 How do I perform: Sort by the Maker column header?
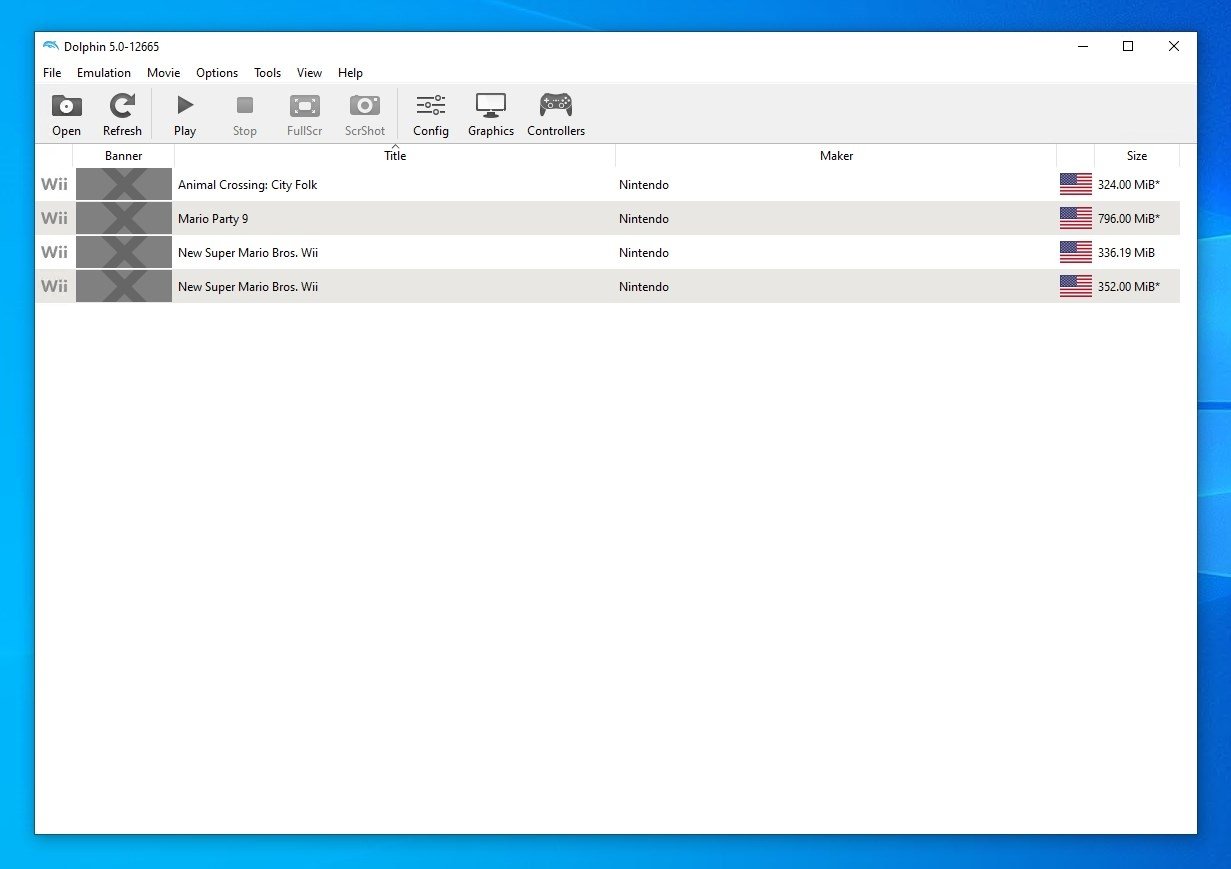coord(836,156)
